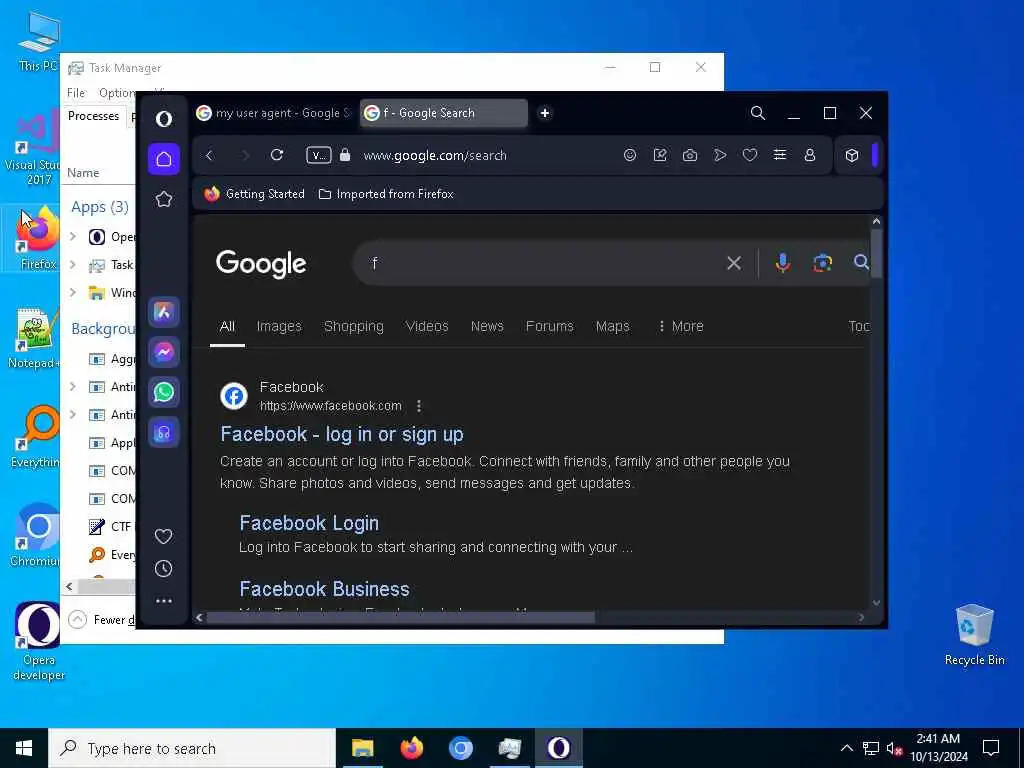
Task: Click the Recycle Bin desktop icon
Action: click(974, 634)
